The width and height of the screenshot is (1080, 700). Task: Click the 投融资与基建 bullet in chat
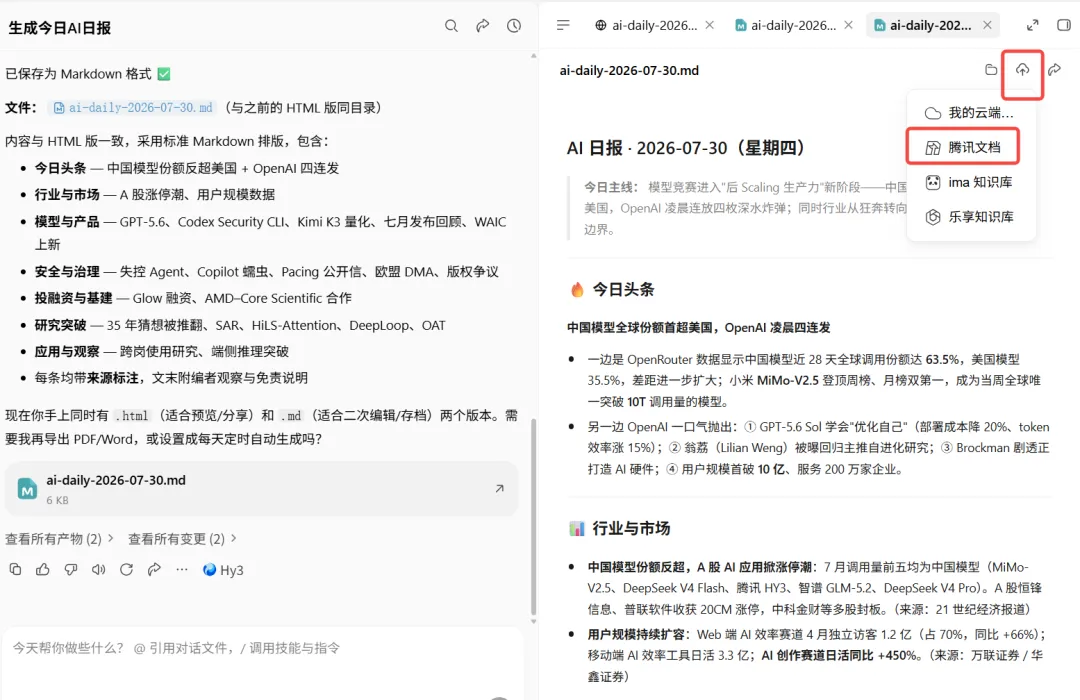point(193,298)
